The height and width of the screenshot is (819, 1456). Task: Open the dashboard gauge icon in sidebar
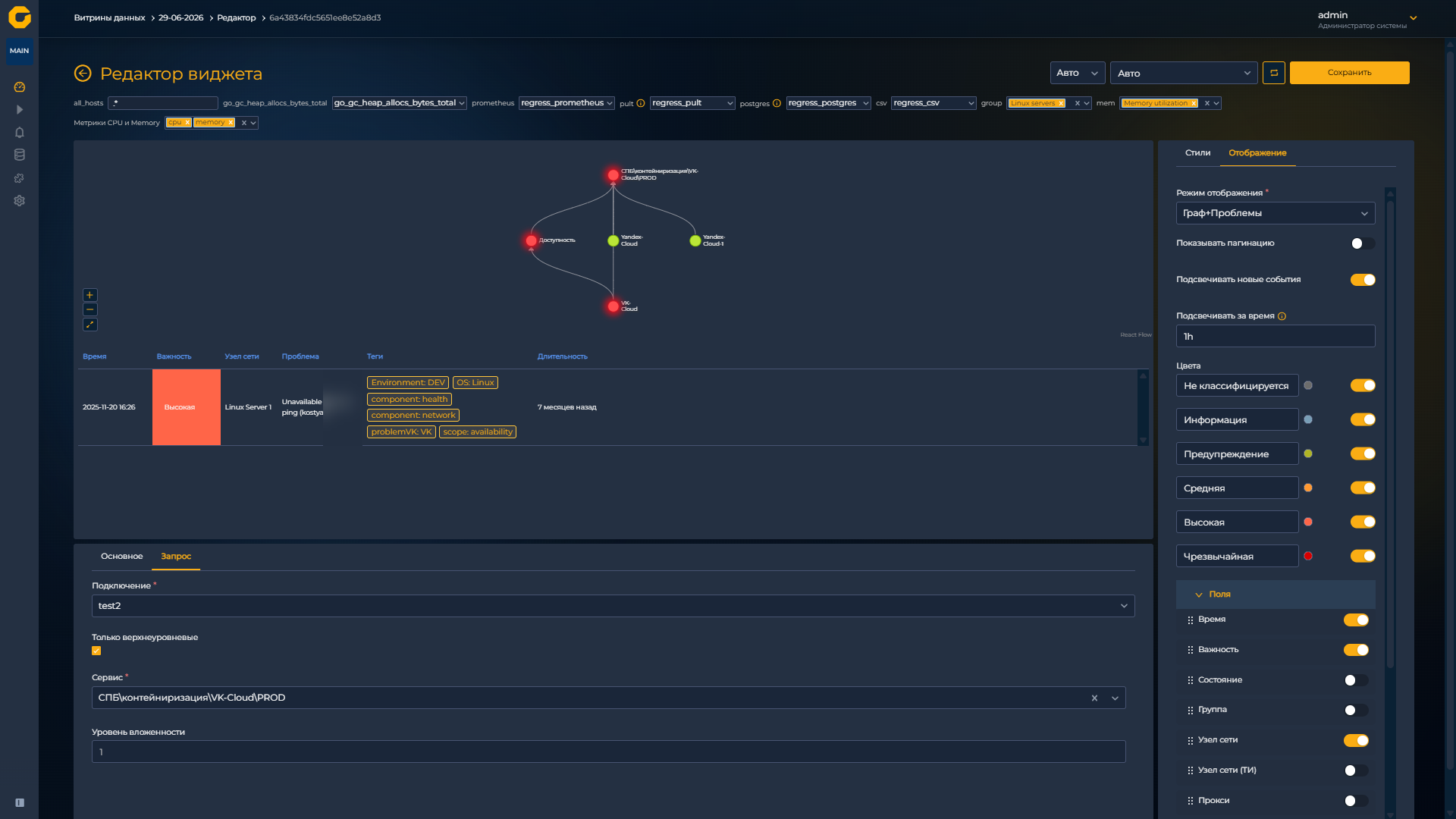[x=20, y=87]
